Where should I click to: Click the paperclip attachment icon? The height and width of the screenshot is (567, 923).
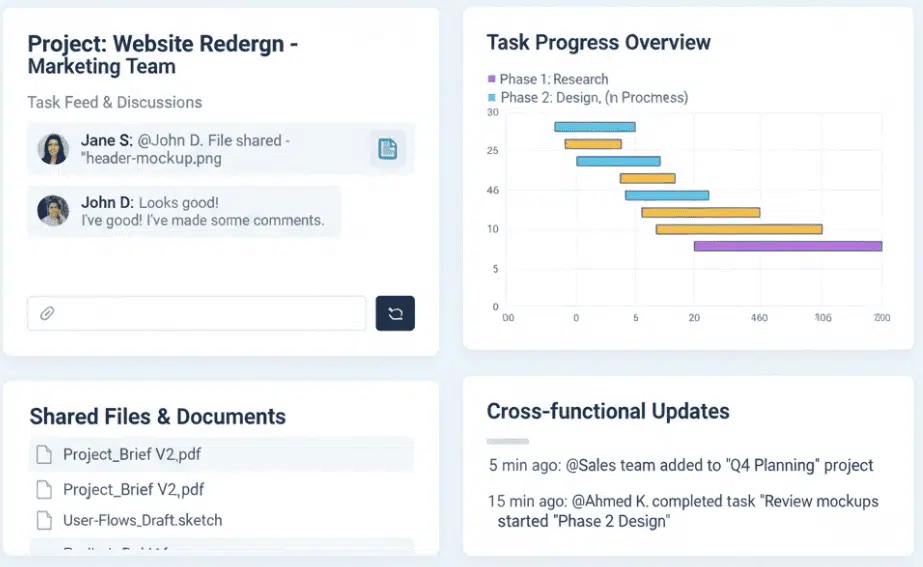click(x=47, y=313)
